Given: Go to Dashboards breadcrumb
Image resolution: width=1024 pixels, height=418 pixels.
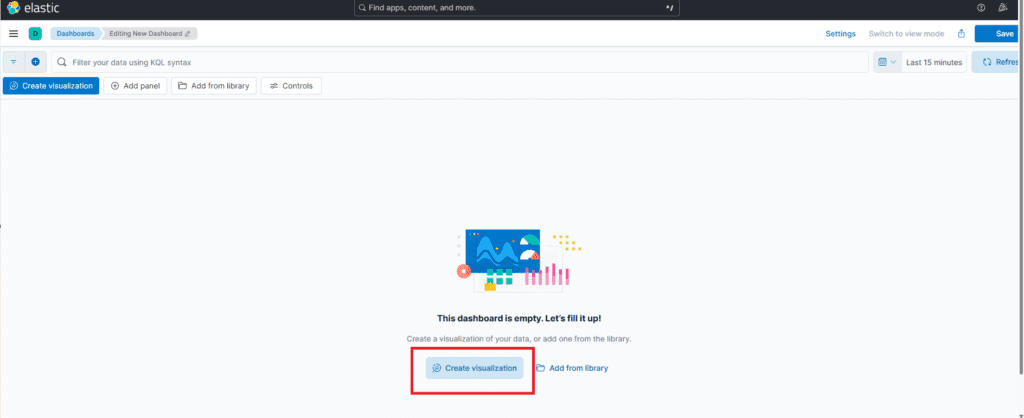Looking at the screenshot, I should point(75,34).
